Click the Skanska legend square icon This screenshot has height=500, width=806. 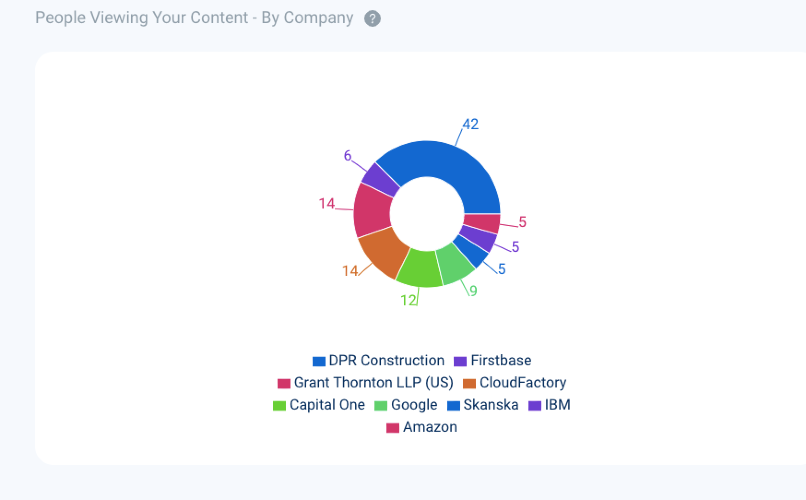[x=454, y=406]
